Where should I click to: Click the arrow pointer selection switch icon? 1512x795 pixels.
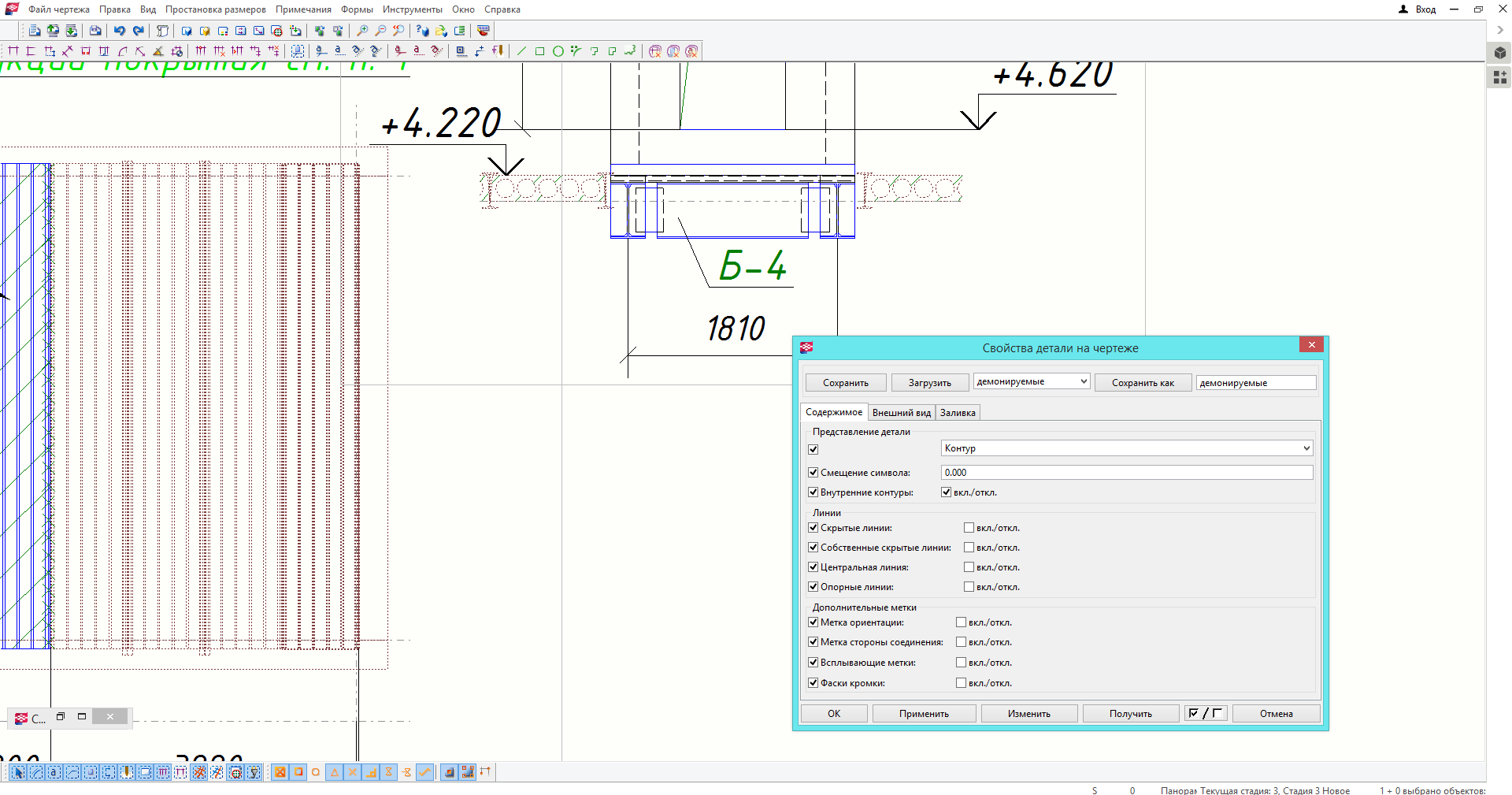click(x=17, y=772)
